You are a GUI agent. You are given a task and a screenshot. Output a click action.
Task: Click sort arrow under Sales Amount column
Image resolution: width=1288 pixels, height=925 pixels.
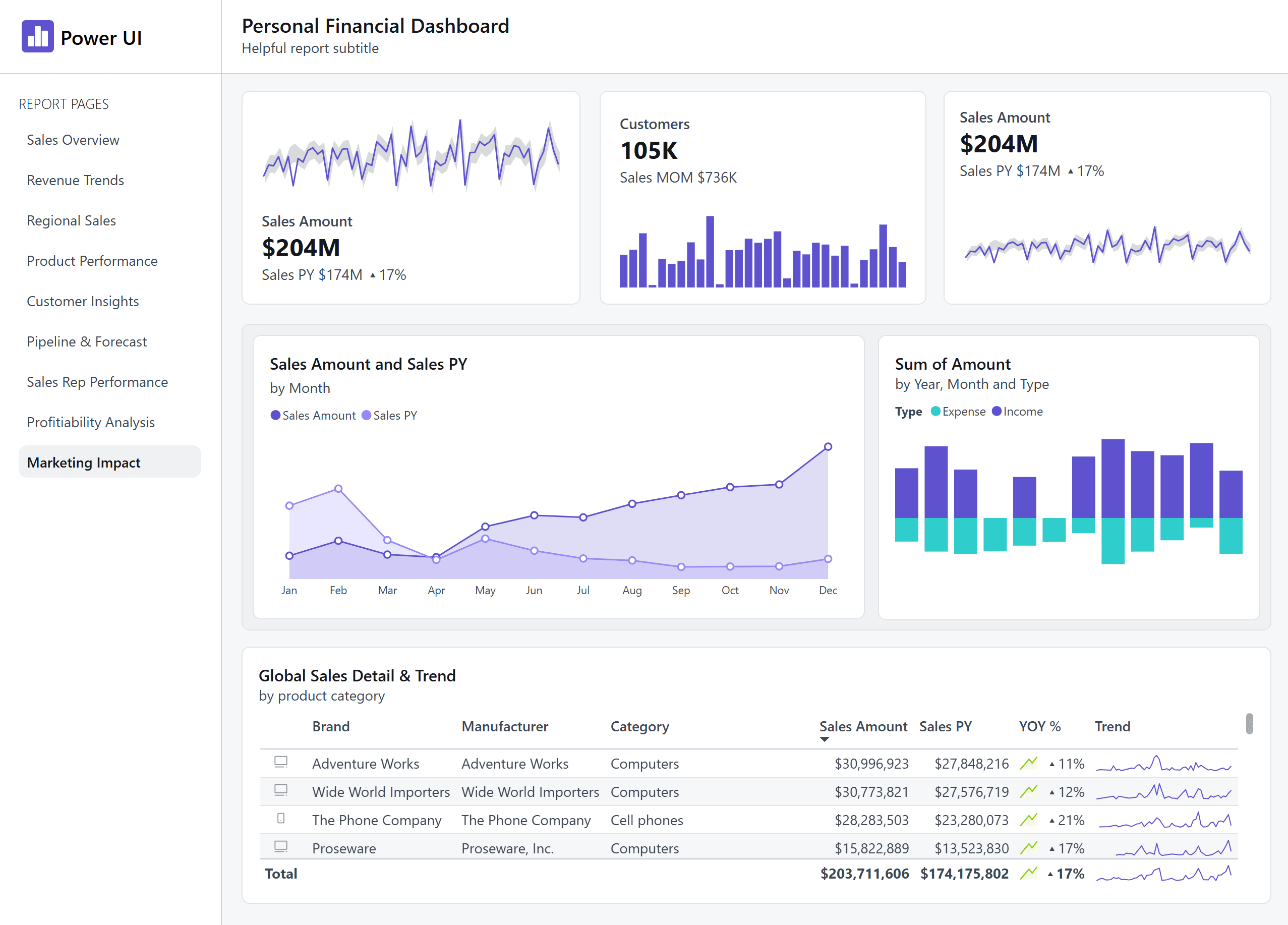(824, 739)
